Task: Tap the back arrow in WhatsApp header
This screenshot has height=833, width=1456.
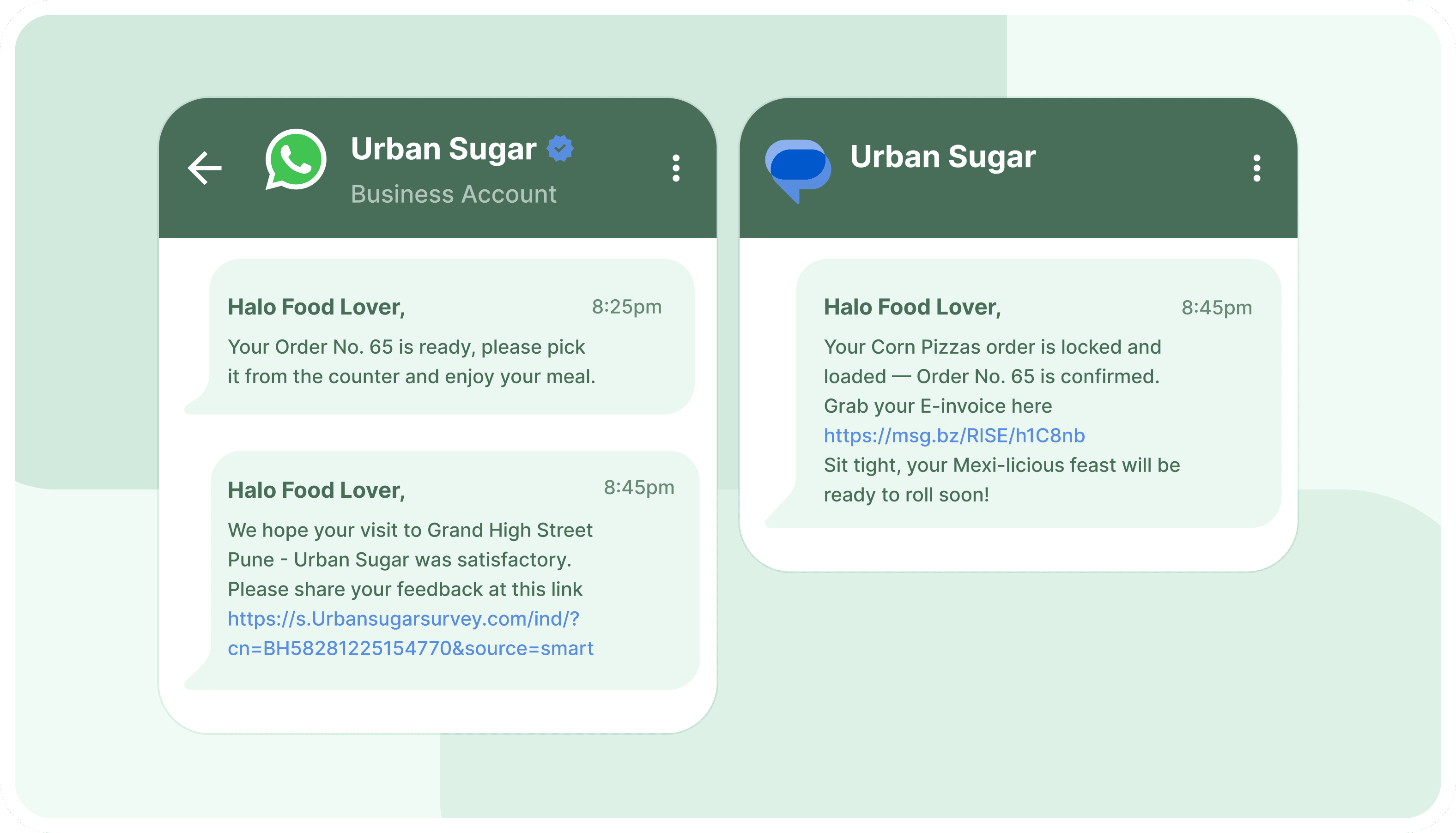Action: point(205,168)
